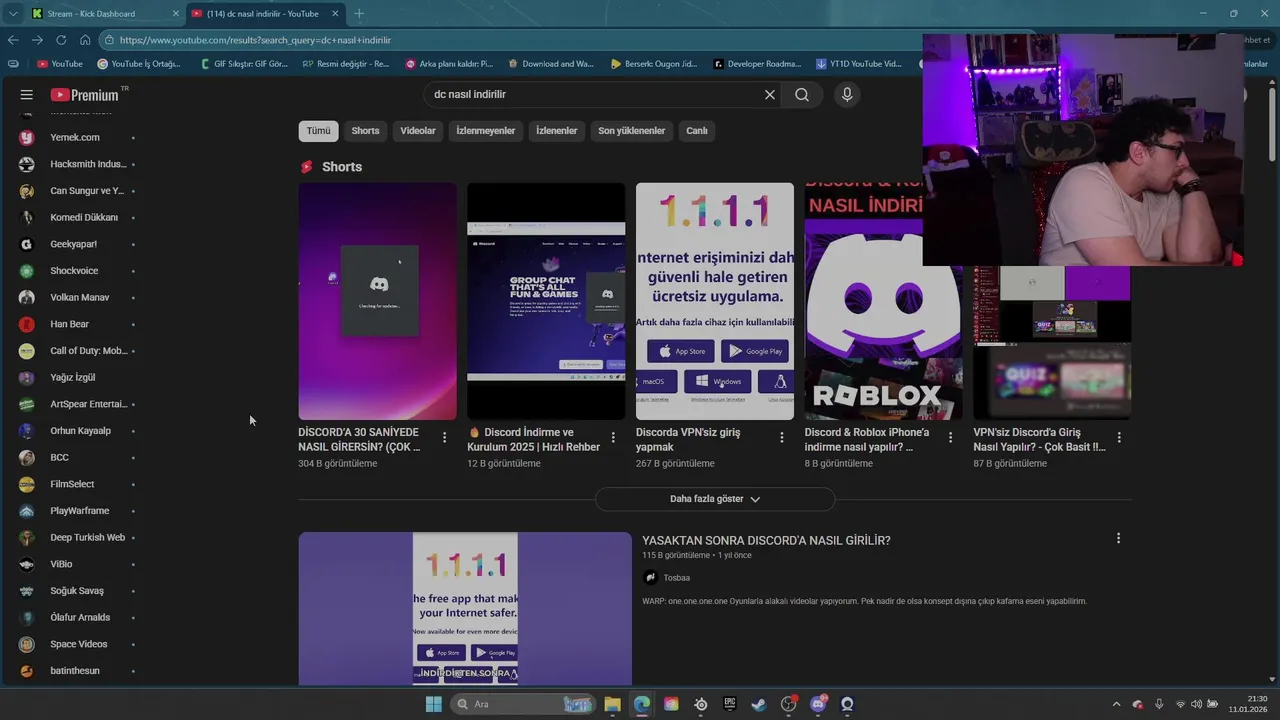
Task: Open 'YASAKTAN SONRA DISCORD'A NASIL GİRİLİR?' title
Action: tap(766, 541)
